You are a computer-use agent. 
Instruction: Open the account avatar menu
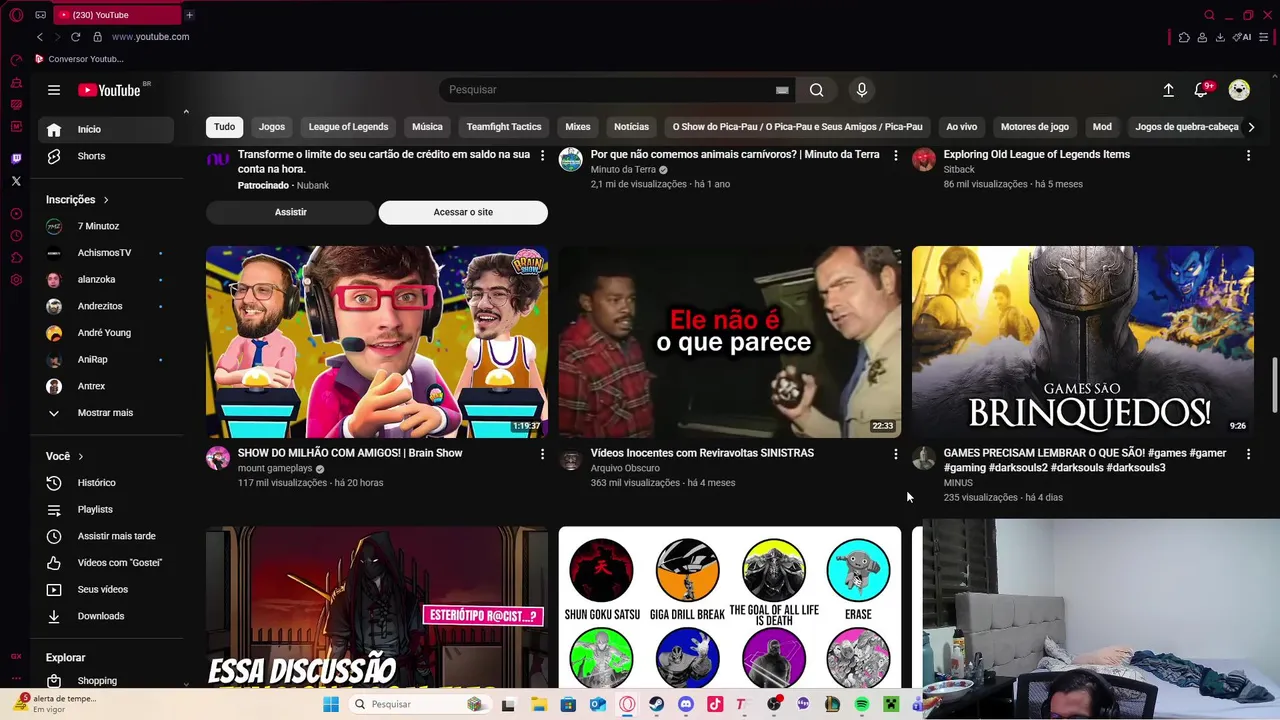pyautogui.click(x=1239, y=90)
